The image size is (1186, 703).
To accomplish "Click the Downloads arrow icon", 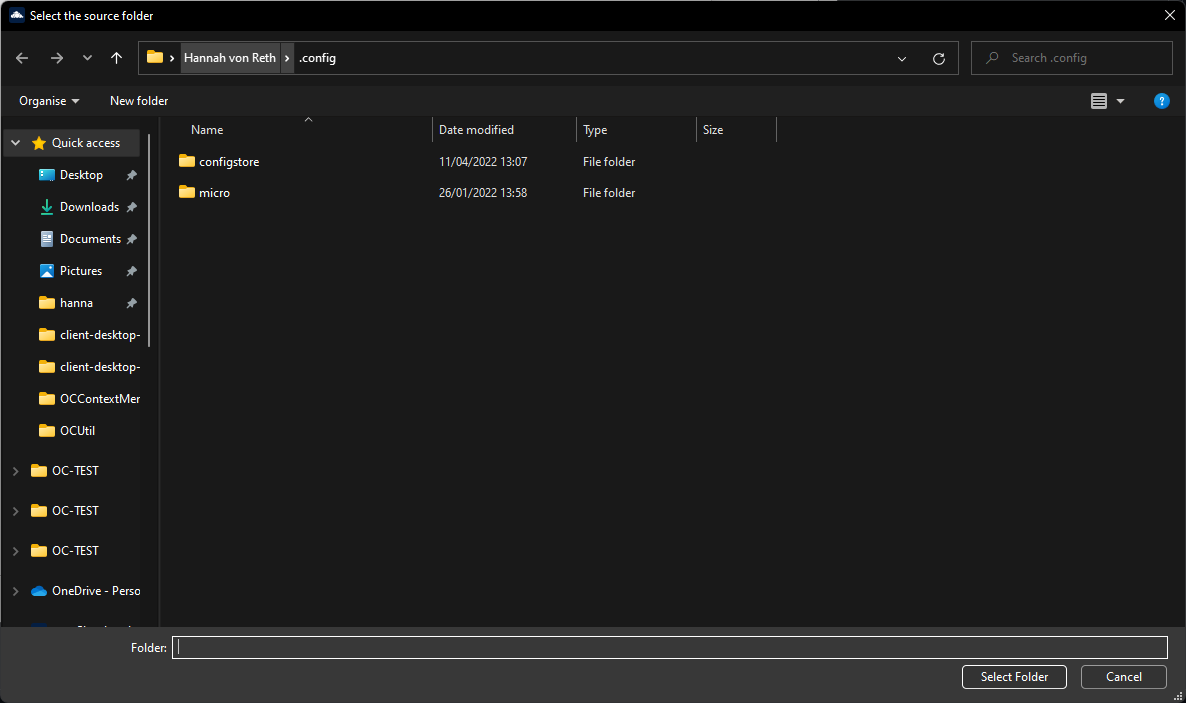I will pyautogui.click(x=47, y=207).
